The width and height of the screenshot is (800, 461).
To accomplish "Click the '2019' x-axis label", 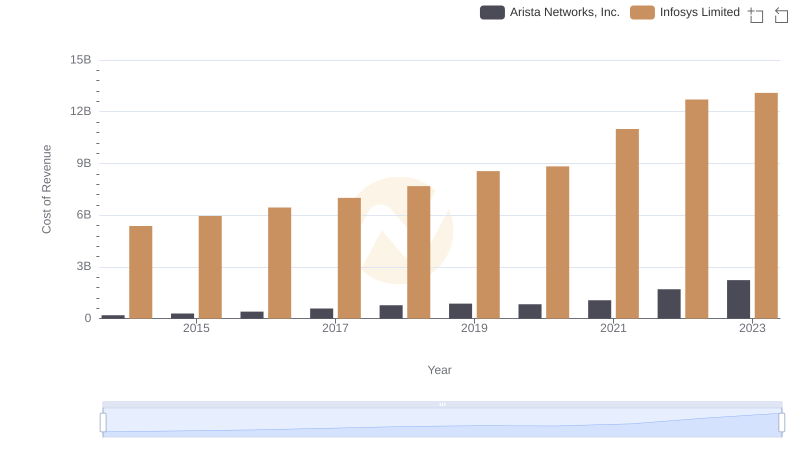I will click(474, 328).
